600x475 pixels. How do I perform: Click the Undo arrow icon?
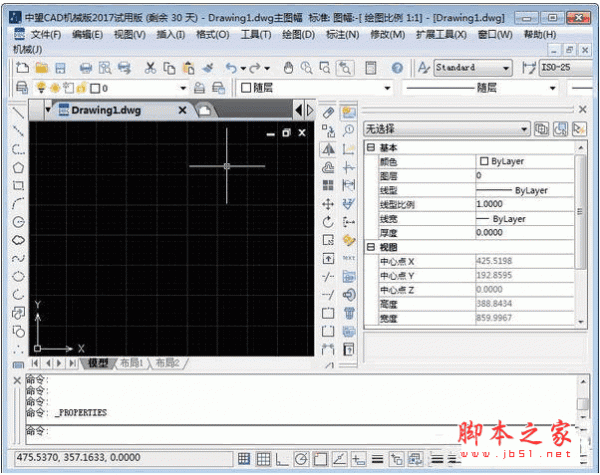coord(231,68)
